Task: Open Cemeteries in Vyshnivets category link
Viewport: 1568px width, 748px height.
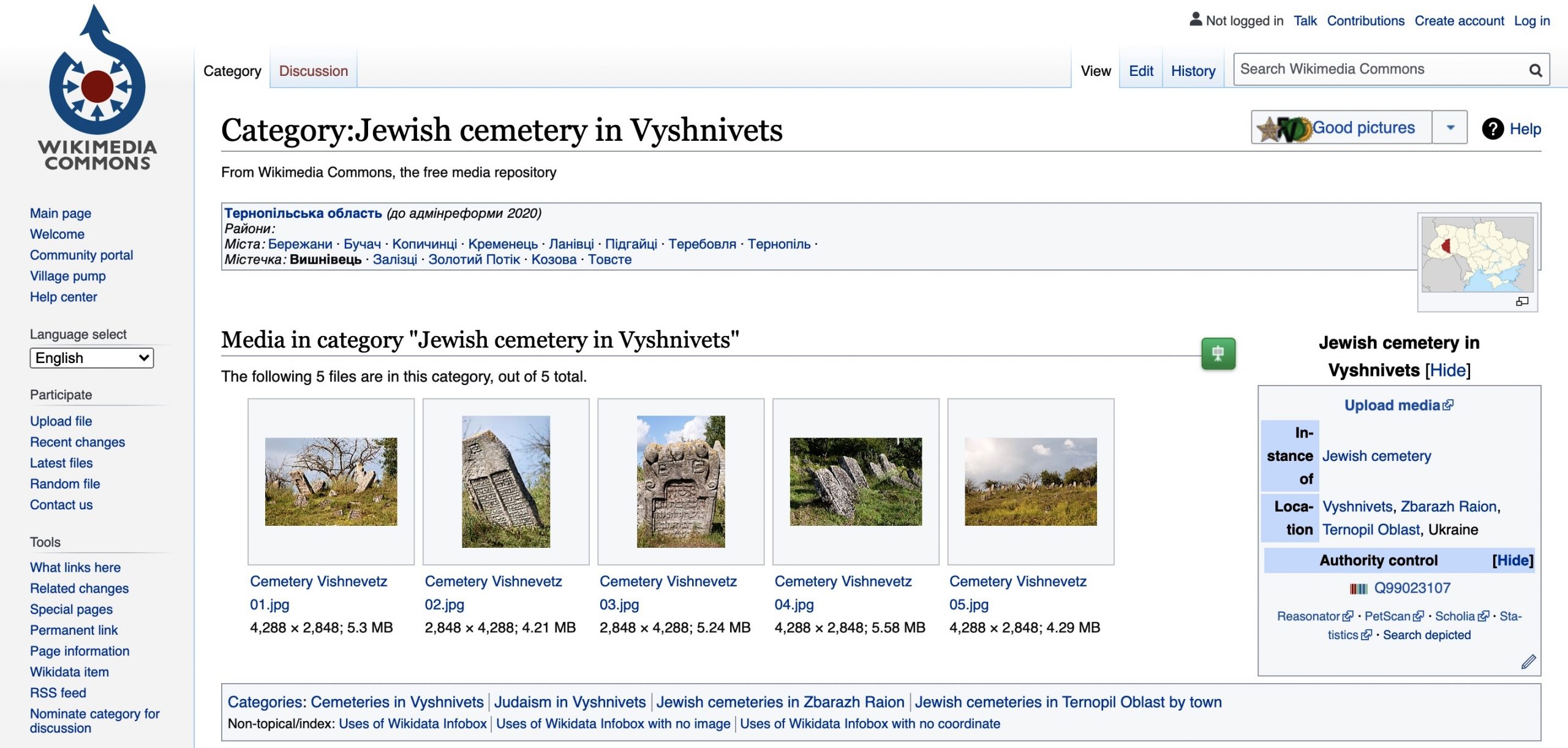Action: 397,702
